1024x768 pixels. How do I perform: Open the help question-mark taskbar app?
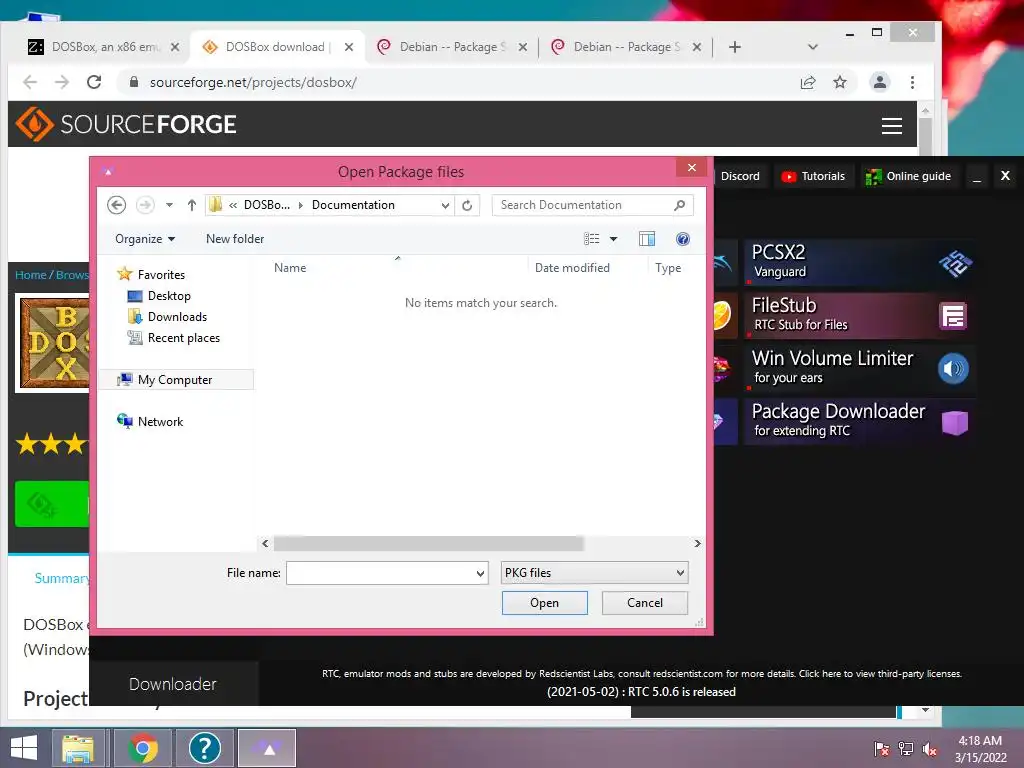[x=204, y=748]
